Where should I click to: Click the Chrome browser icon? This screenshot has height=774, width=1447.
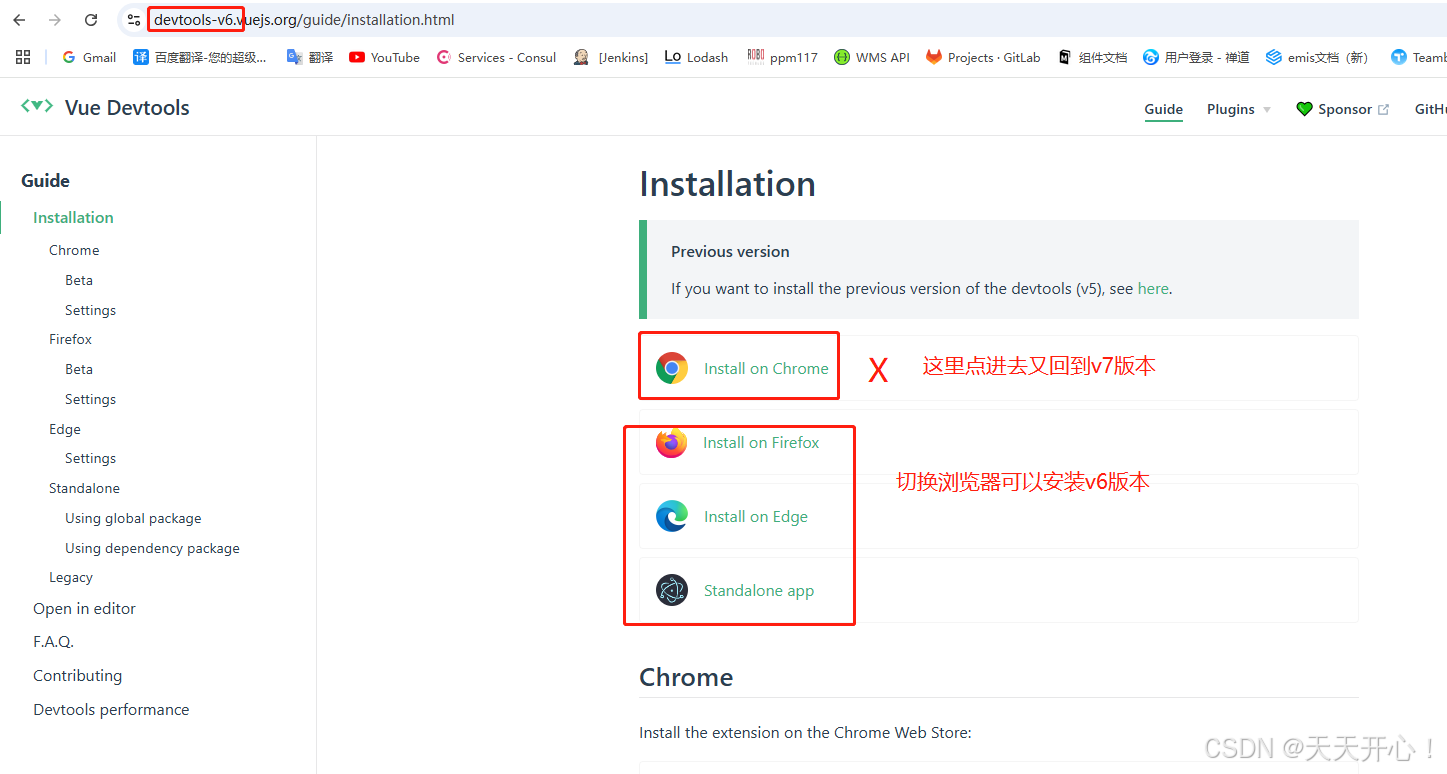pos(672,368)
